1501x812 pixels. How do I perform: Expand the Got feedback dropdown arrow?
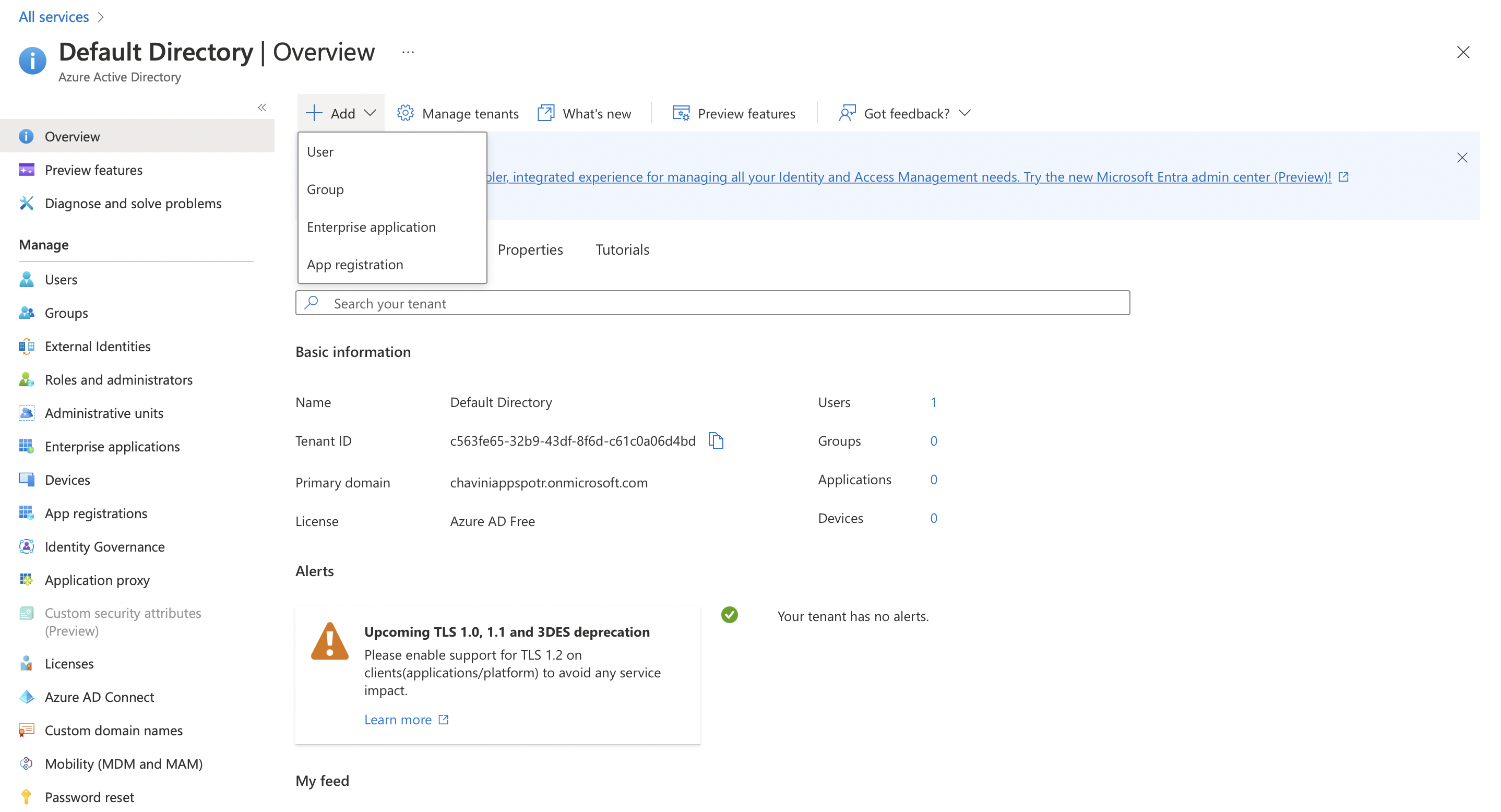(964, 112)
